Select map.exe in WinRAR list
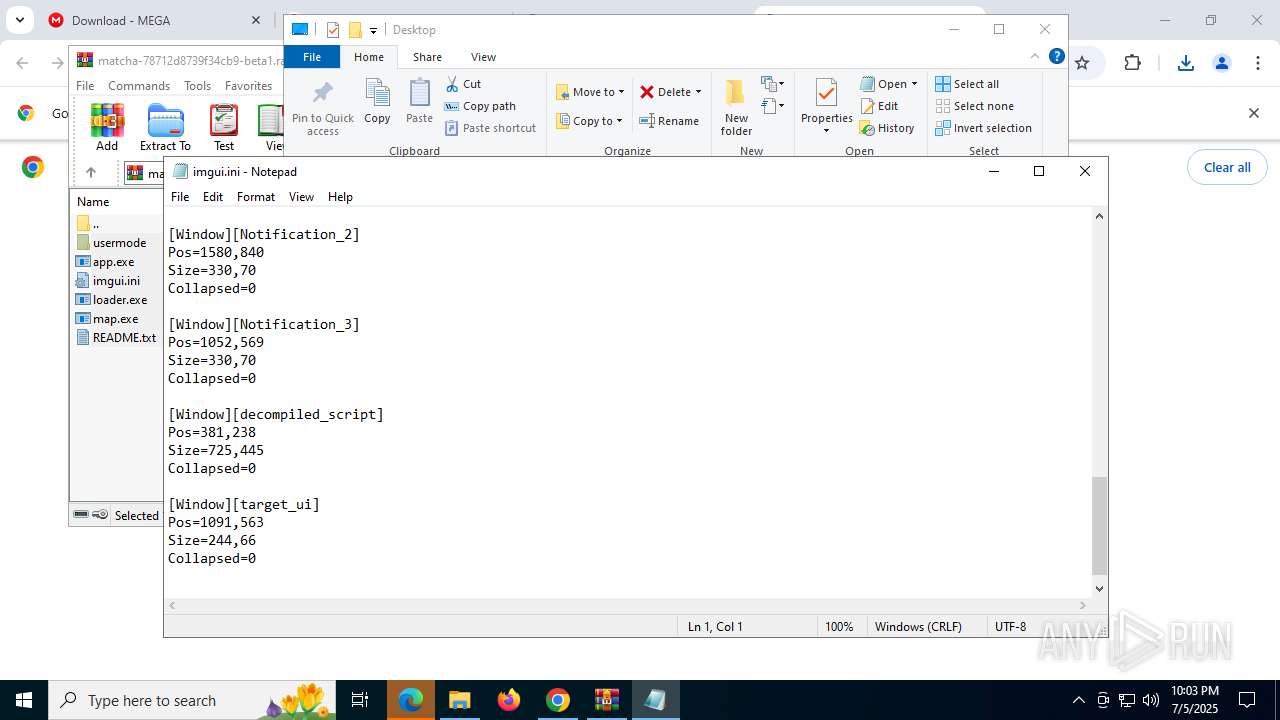The height and width of the screenshot is (720, 1280). [x=115, y=319]
